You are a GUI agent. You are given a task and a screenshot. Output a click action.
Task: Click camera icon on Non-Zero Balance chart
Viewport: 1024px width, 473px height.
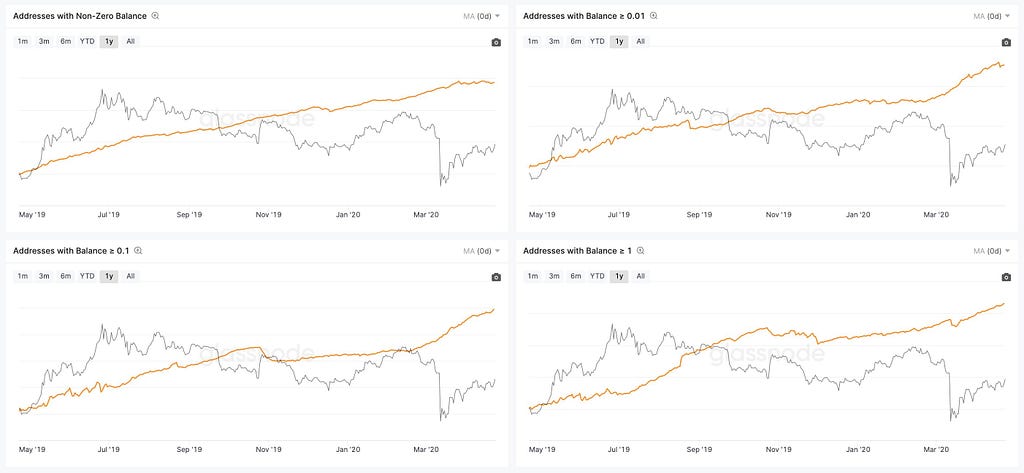tap(496, 42)
